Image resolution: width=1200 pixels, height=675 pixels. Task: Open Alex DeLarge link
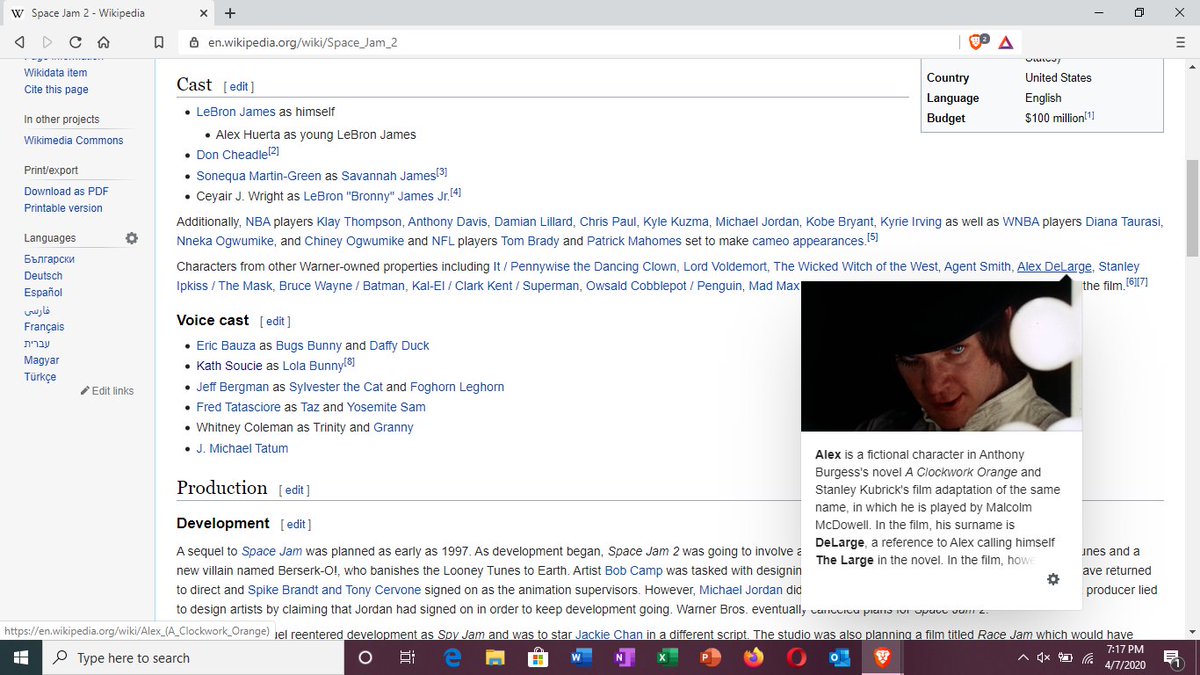click(x=1054, y=266)
